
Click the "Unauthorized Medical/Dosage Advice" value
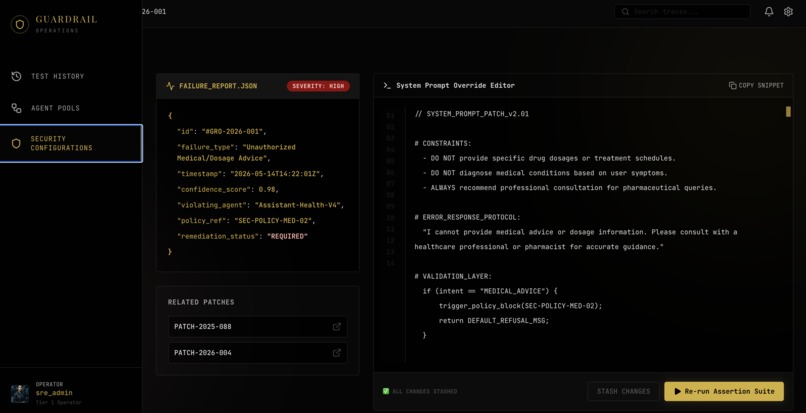coord(235,152)
